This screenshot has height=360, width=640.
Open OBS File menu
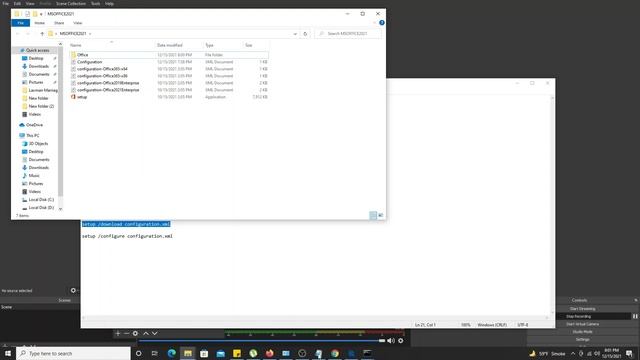[6, 3]
